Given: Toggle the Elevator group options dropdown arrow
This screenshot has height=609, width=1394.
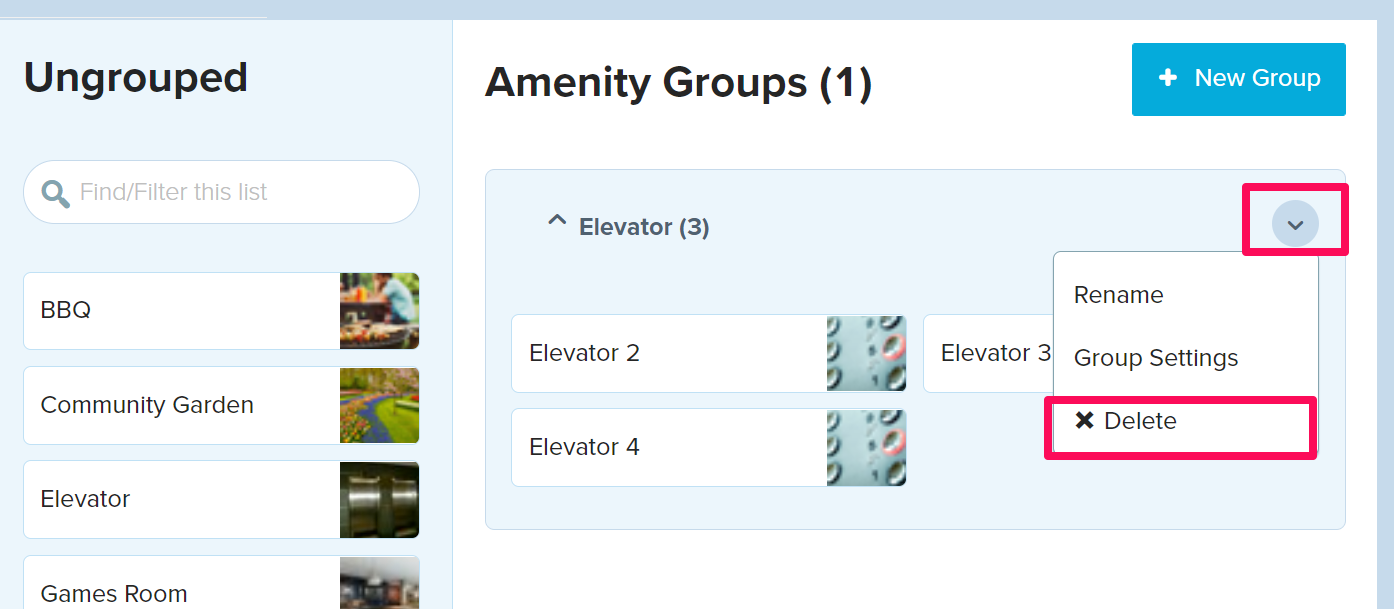Looking at the screenshot, I should (1295, 225).
